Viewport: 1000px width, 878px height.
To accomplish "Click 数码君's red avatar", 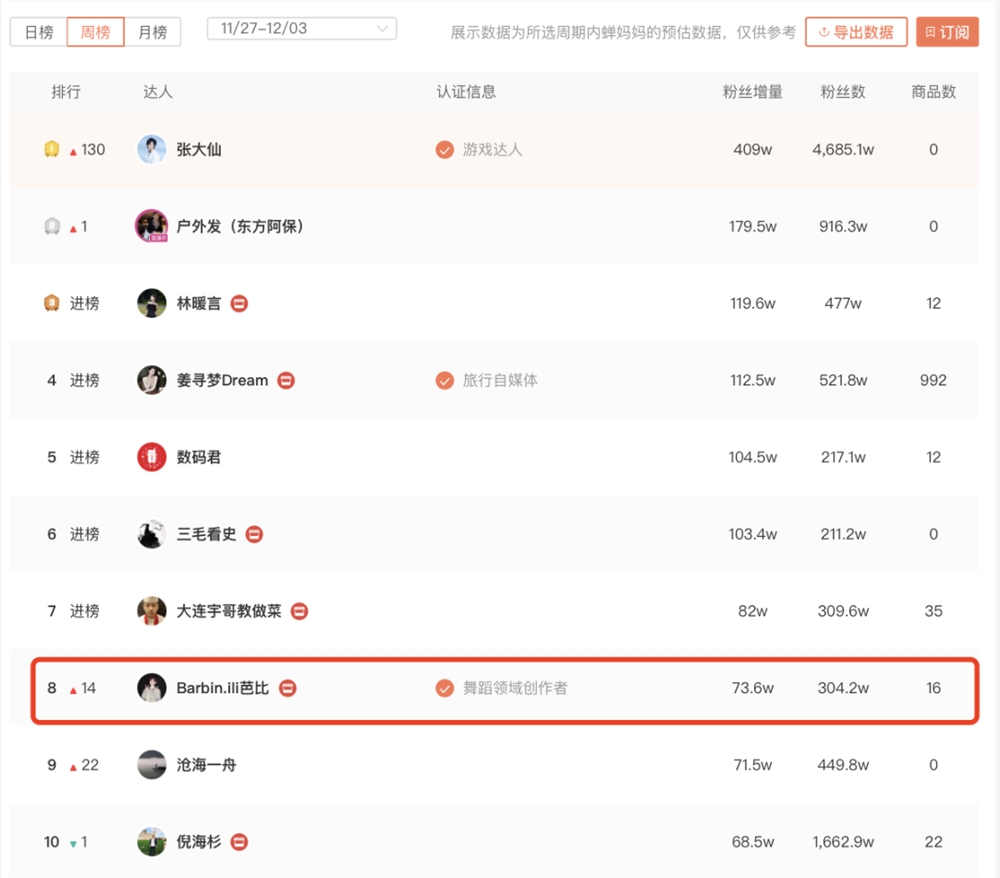I will pyautogui.click(x=152, y=457).
